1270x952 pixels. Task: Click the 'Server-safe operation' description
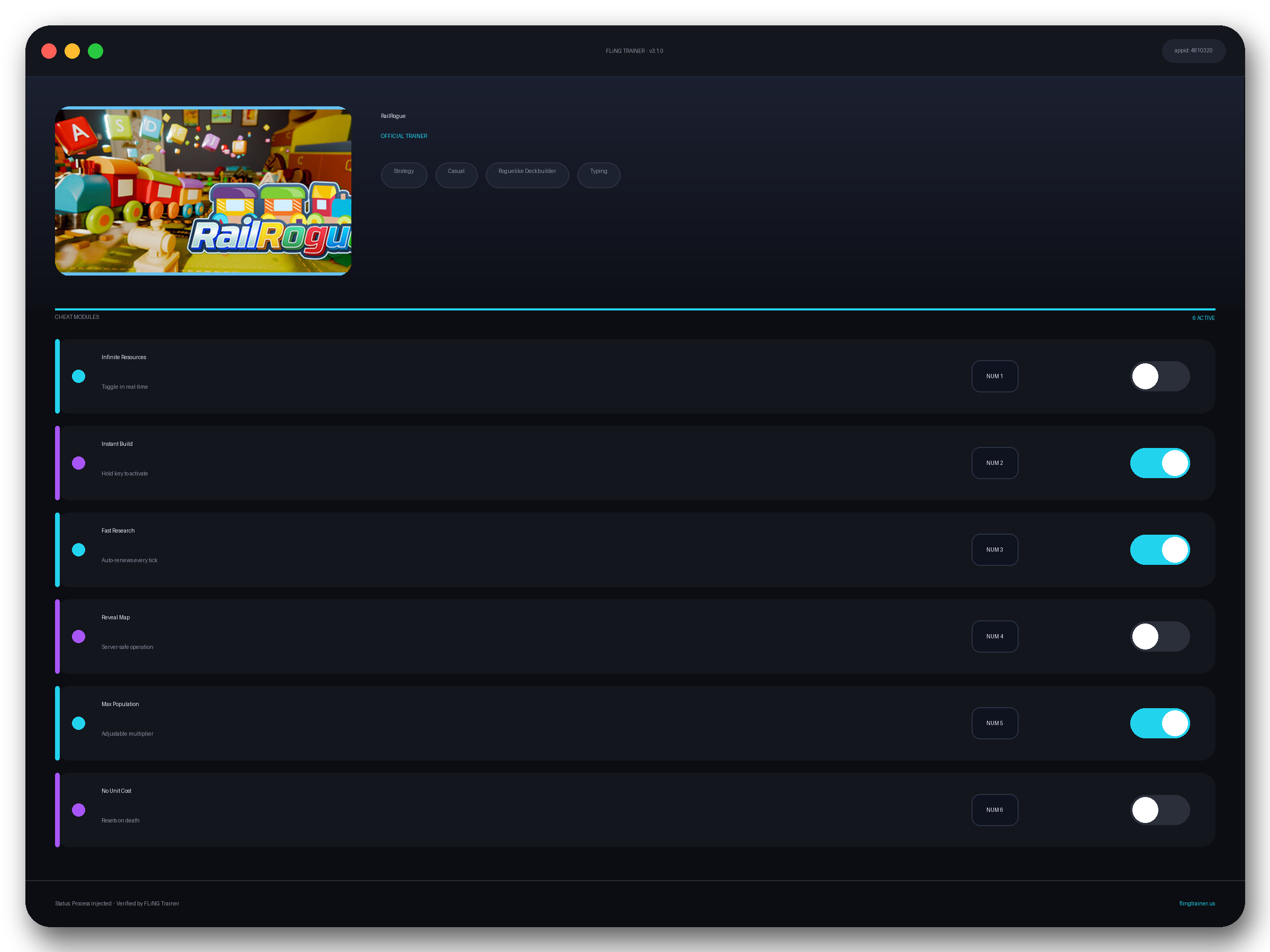tap(128, 647)
